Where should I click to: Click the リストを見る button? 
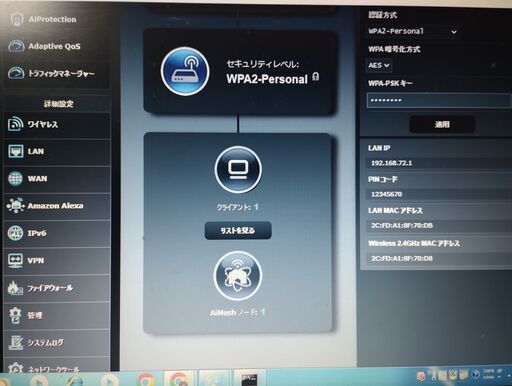[238, 230]
